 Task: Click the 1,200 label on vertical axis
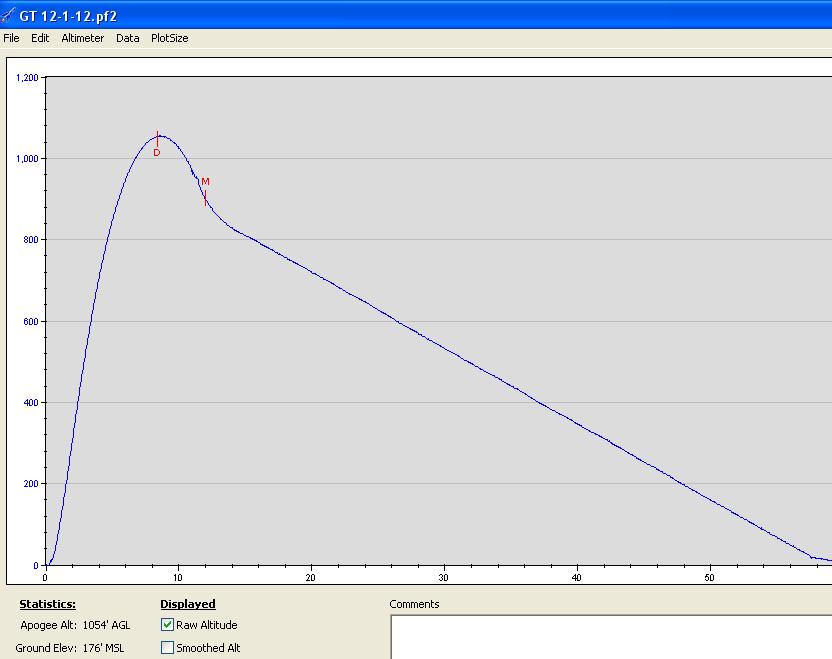pos(28,78)
